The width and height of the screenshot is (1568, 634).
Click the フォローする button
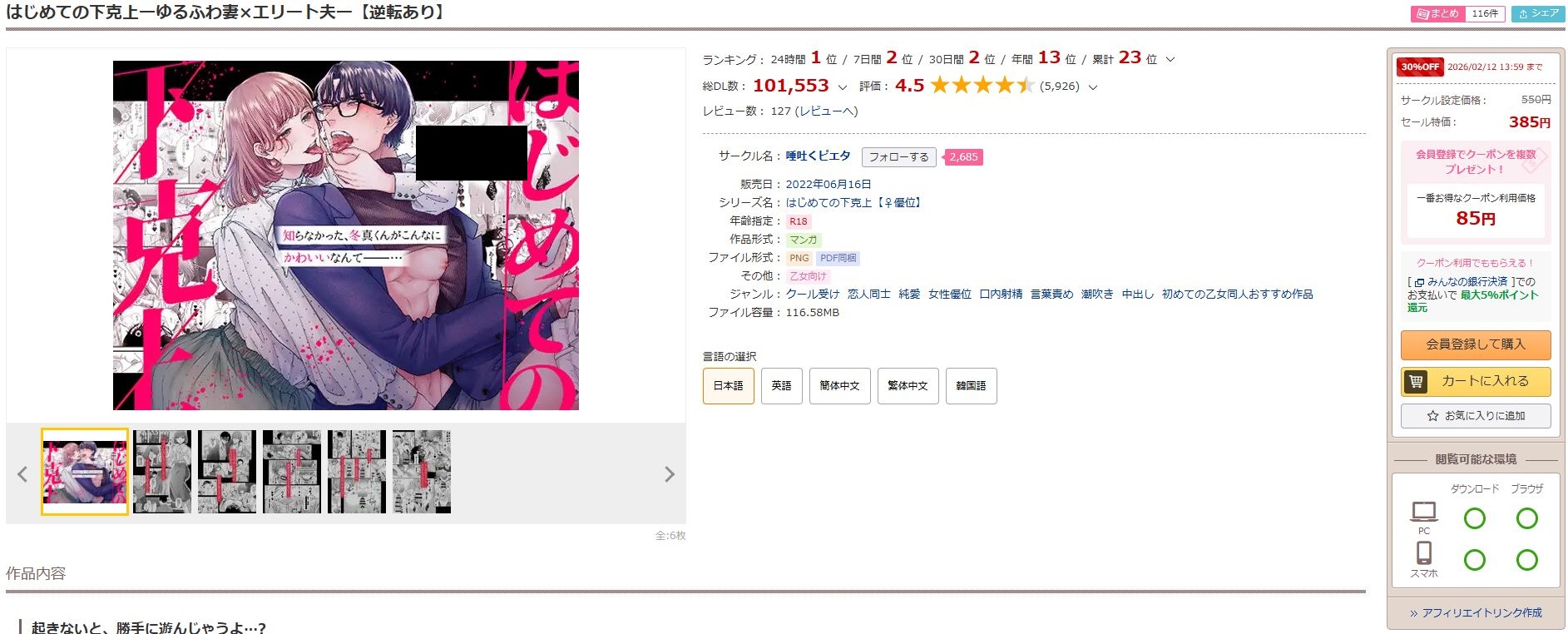[x=898, y=157]
